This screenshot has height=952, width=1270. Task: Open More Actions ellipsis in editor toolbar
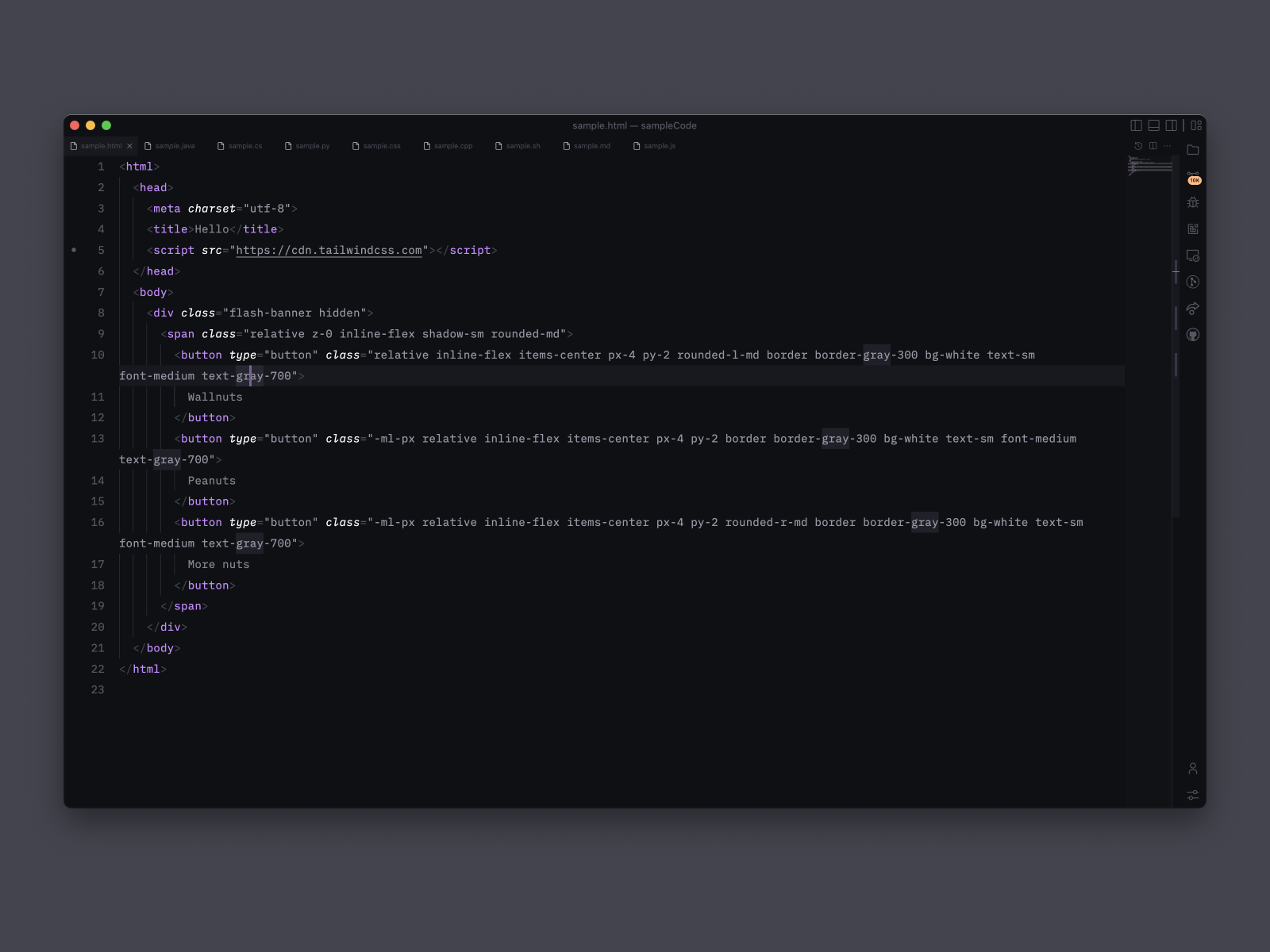tap(1167, 146)
